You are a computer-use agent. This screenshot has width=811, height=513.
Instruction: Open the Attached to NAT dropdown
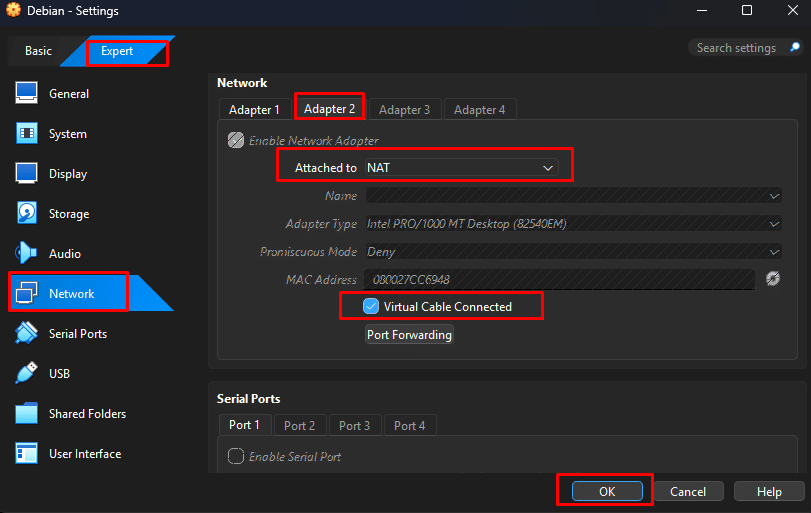coord(462,168)
